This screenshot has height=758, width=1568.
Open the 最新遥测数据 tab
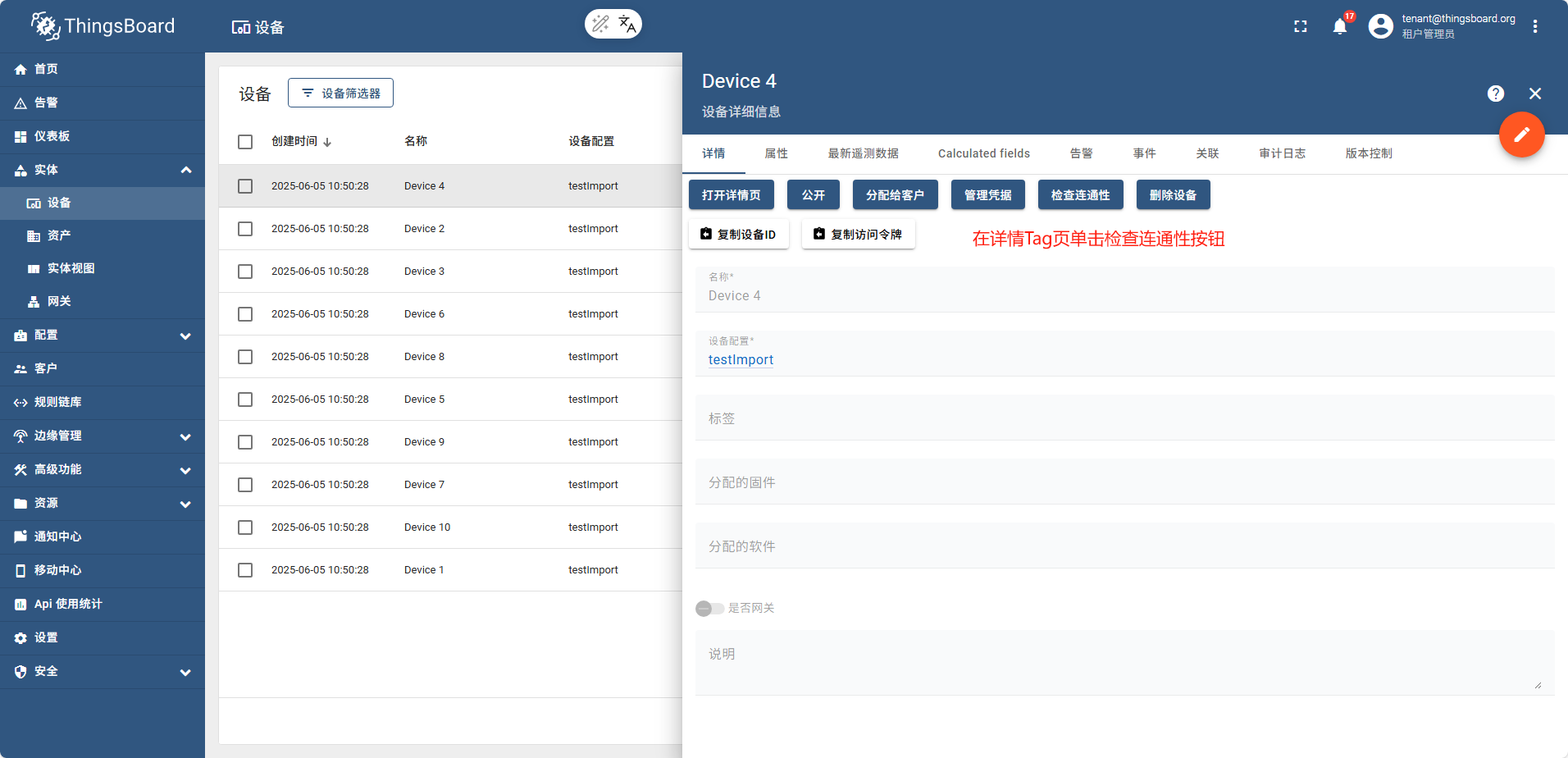tap(863, 153)
